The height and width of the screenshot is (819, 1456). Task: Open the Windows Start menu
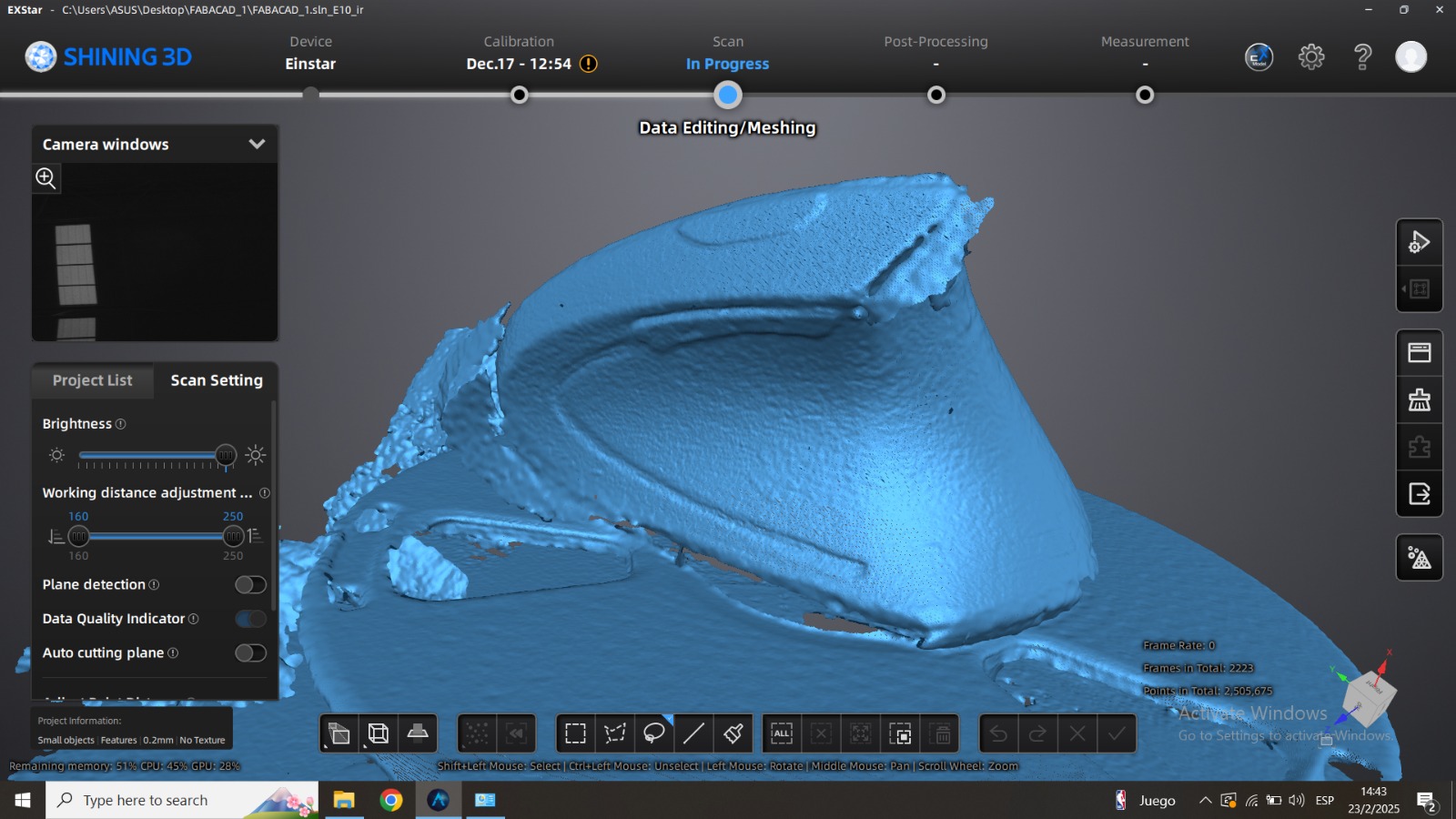[x=23, y=800]
